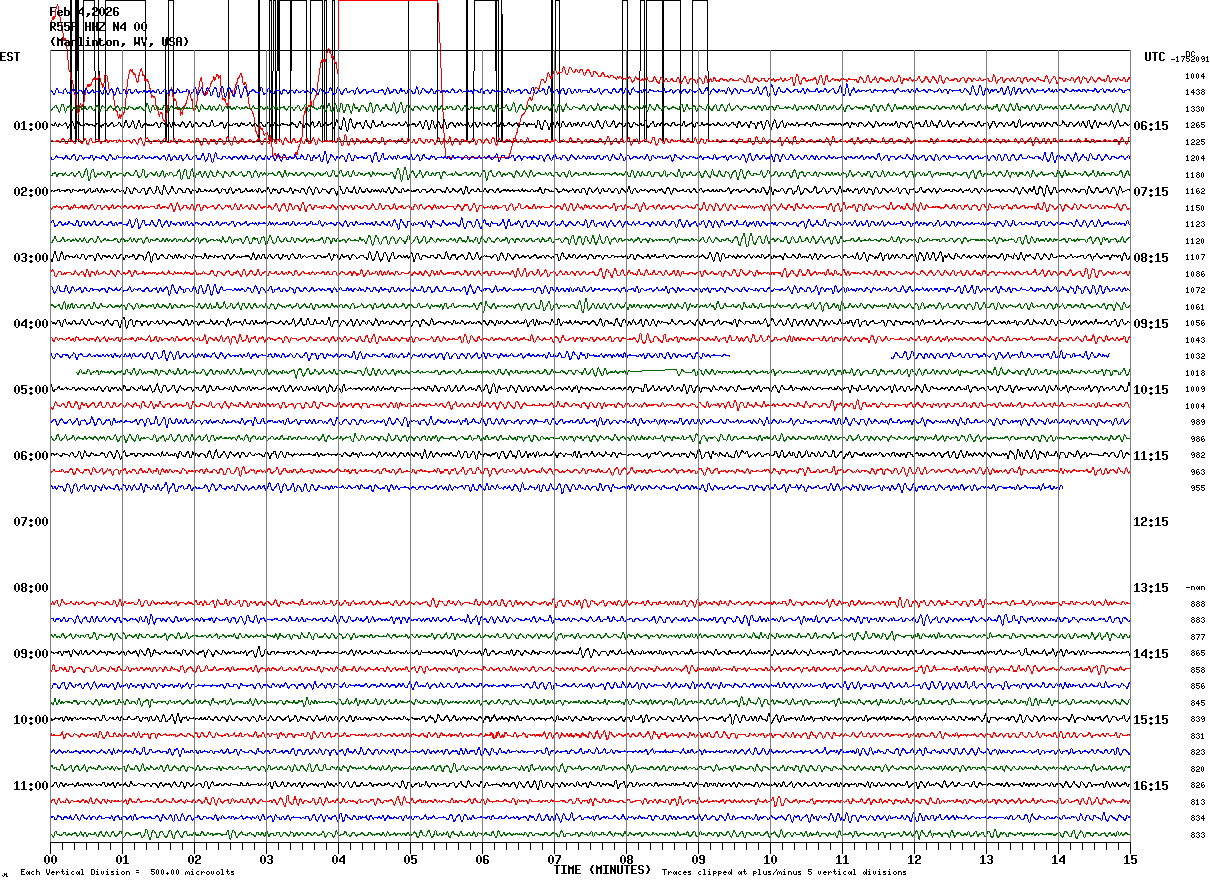
Task: Click the TIME (MINUTES) axis title
Action: click(x=602, y=870)
